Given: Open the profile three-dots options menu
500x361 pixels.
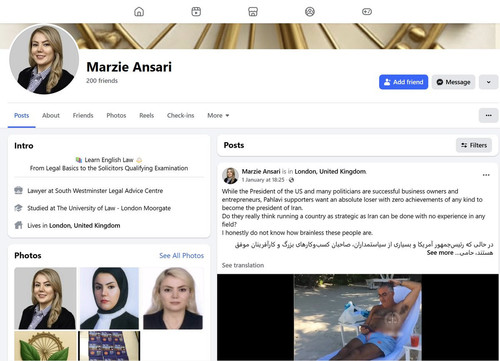Looking at the screenshot, I should pos(488,115).
